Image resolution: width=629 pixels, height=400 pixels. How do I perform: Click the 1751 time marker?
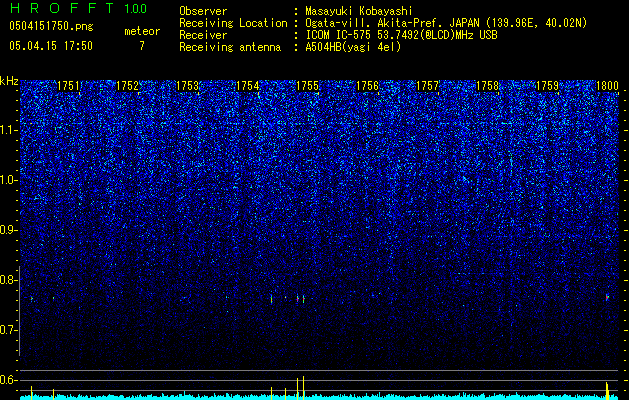coord(69,86)
